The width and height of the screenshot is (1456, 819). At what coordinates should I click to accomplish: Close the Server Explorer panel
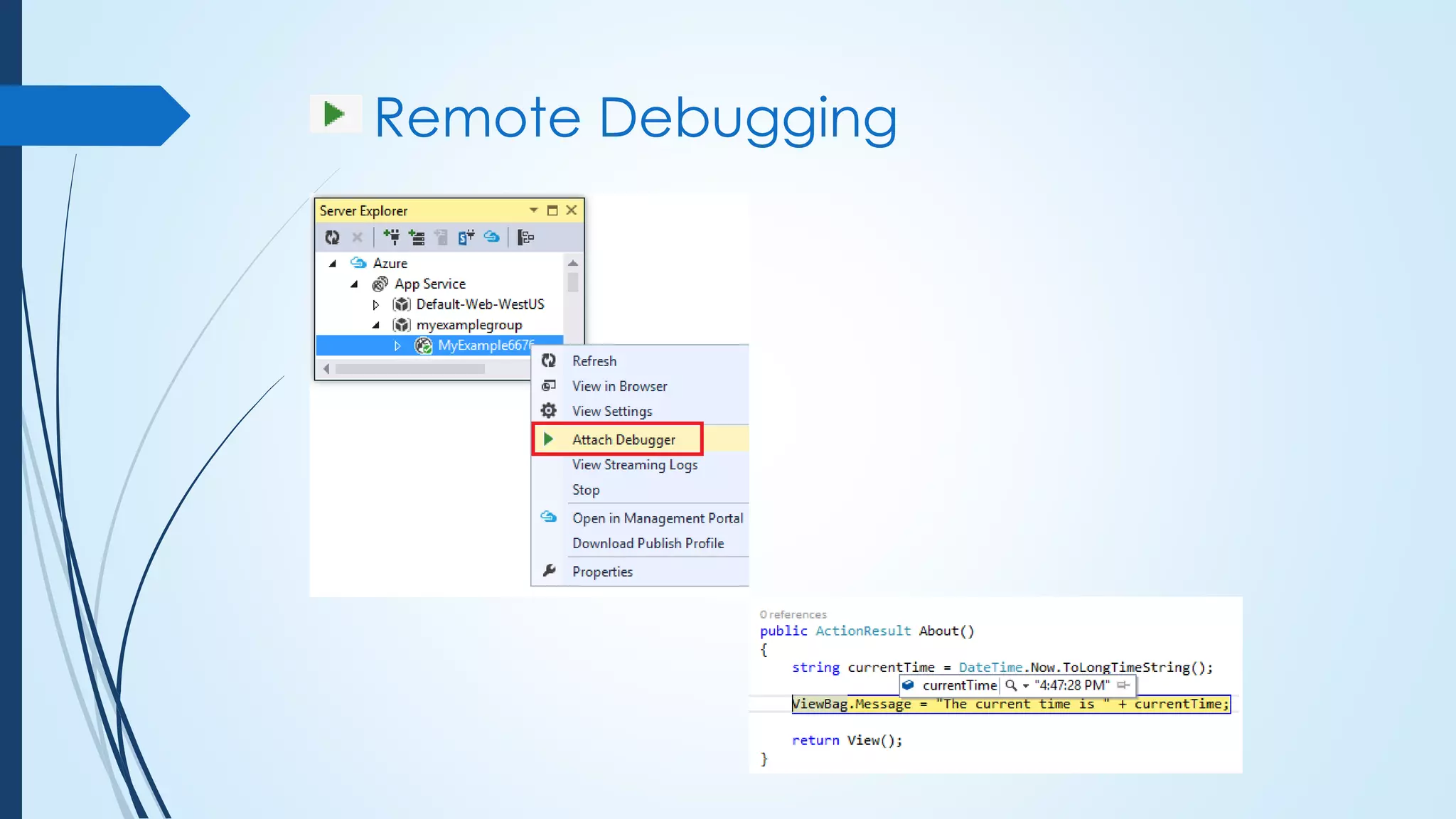(572, 210)
